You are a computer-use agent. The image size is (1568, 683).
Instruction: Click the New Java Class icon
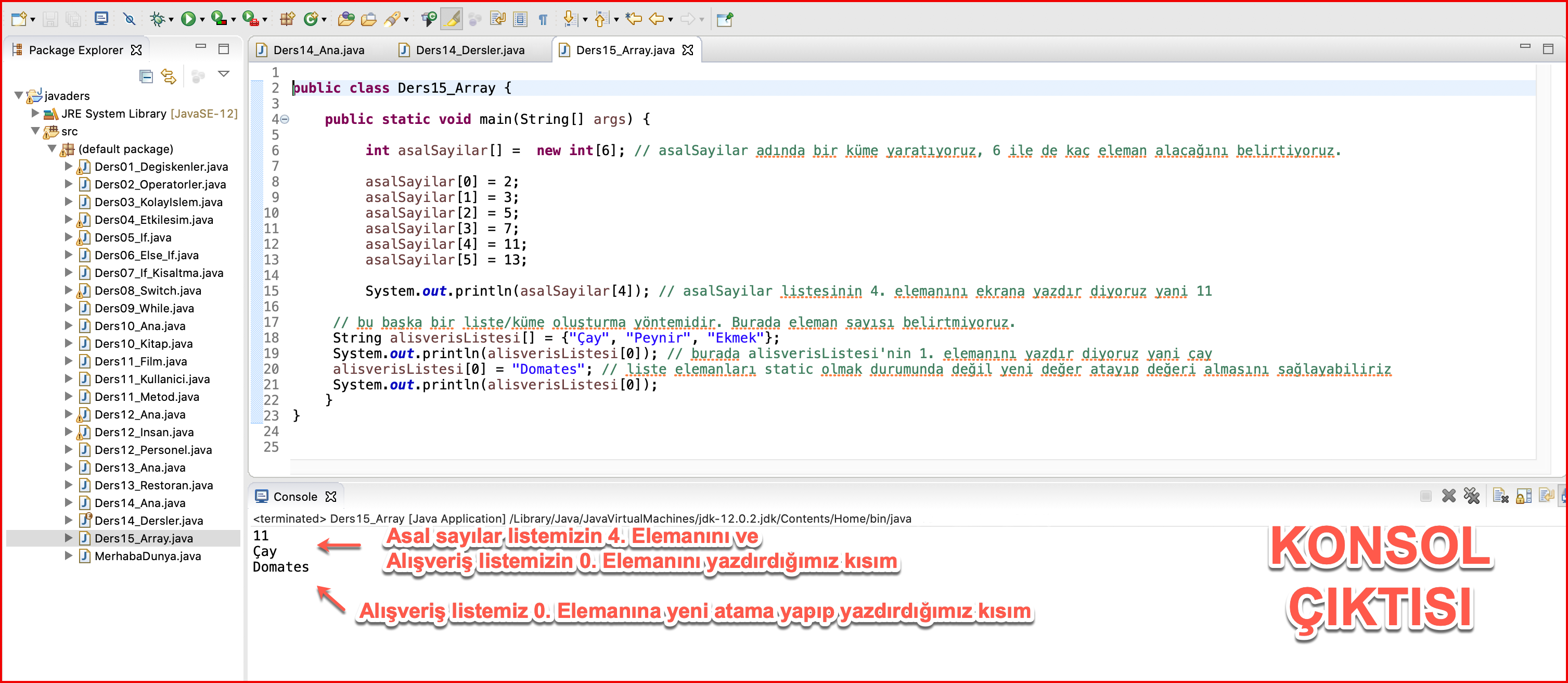pos(311,19)
